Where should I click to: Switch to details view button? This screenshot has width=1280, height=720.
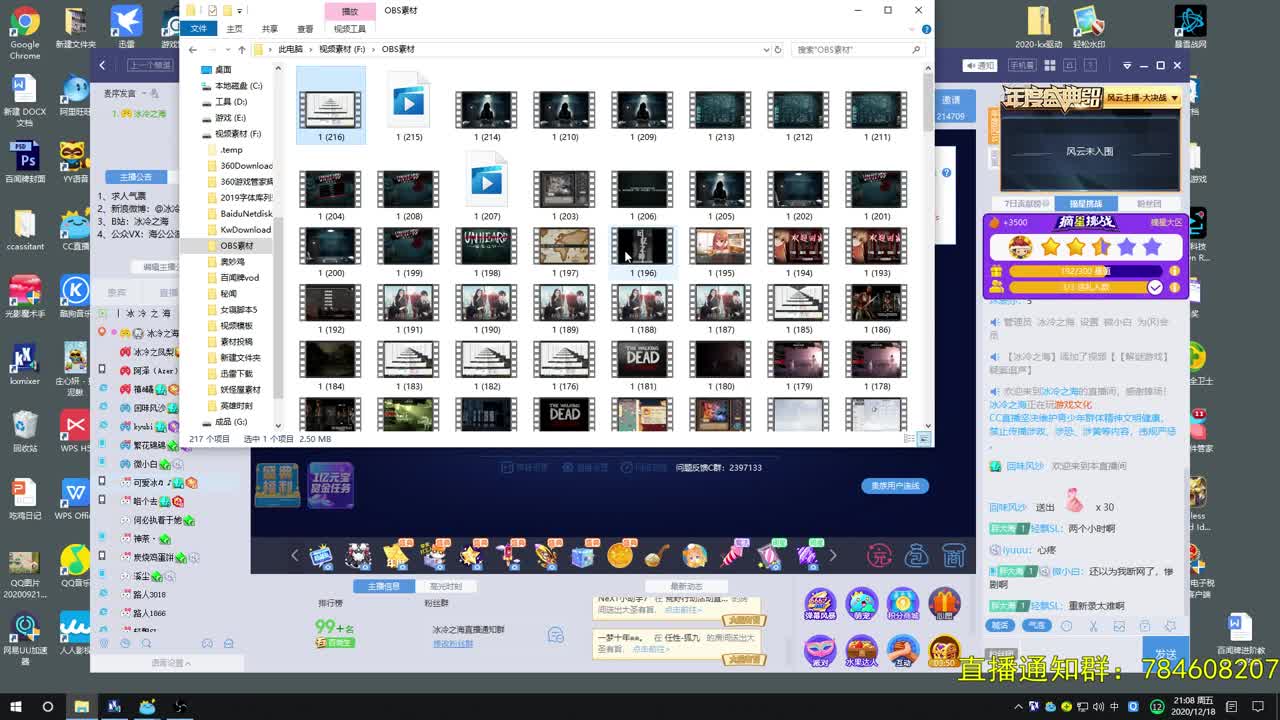pyautogui.click(x=911, y=439)
